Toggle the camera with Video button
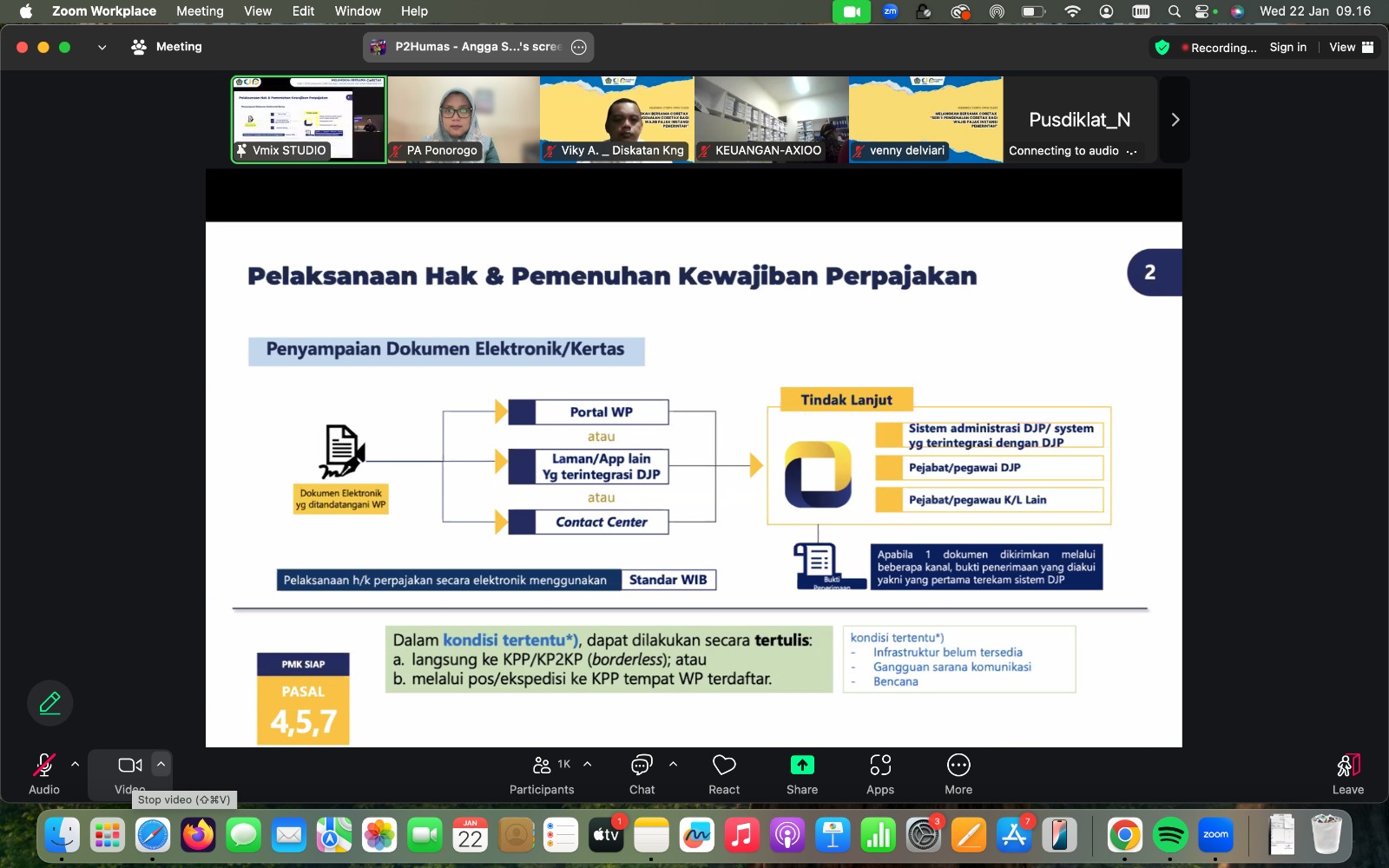Screen dimensions: 1389x868 coord(129,773)
